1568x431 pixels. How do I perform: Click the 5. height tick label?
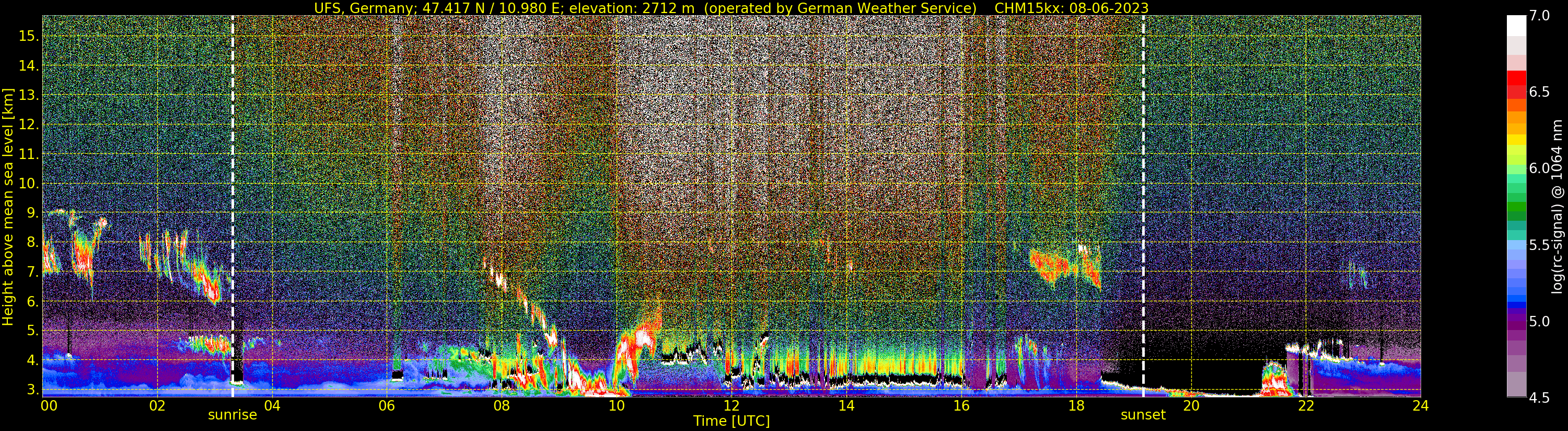32,331
